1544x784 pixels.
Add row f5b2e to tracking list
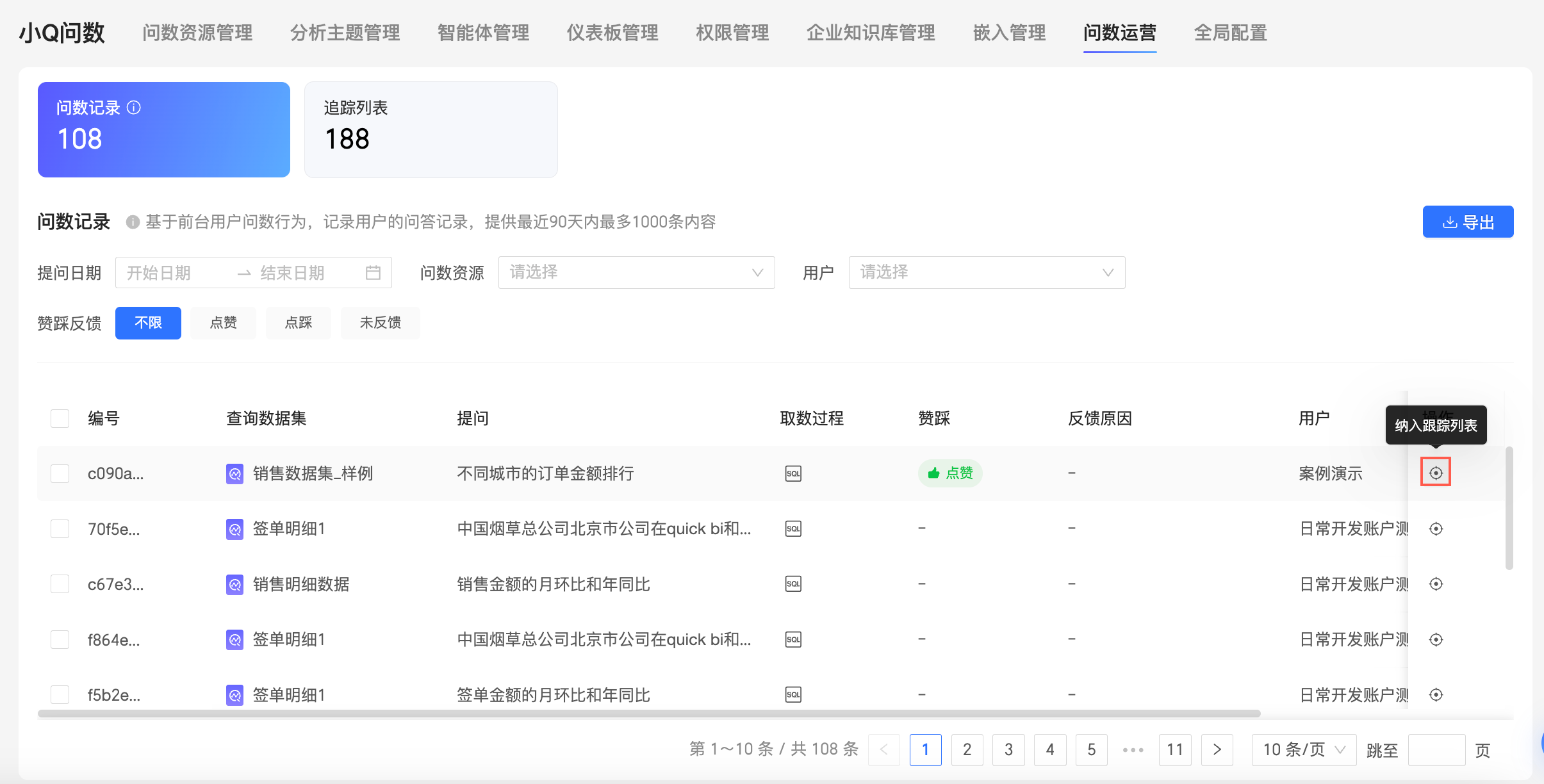point(1436,694)
